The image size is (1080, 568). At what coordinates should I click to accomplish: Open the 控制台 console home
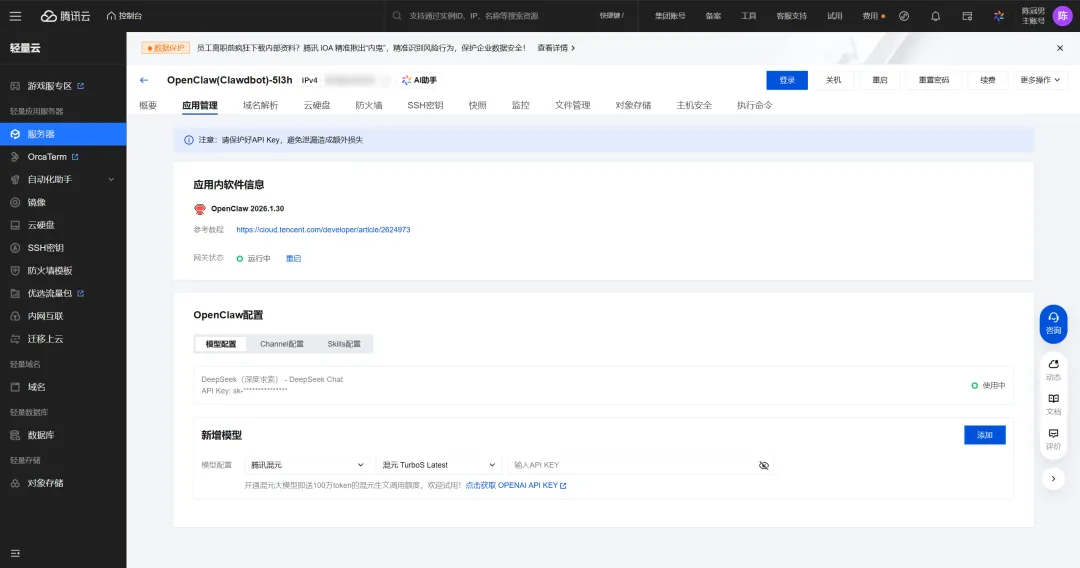click(x=124, y=16)
